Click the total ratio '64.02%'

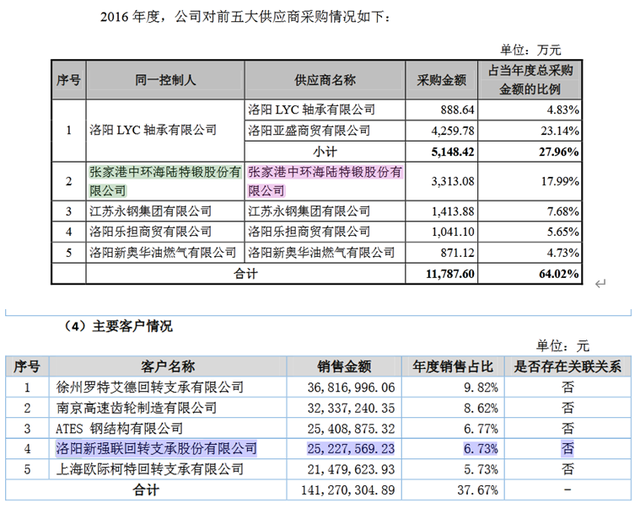tap(558, 273)
